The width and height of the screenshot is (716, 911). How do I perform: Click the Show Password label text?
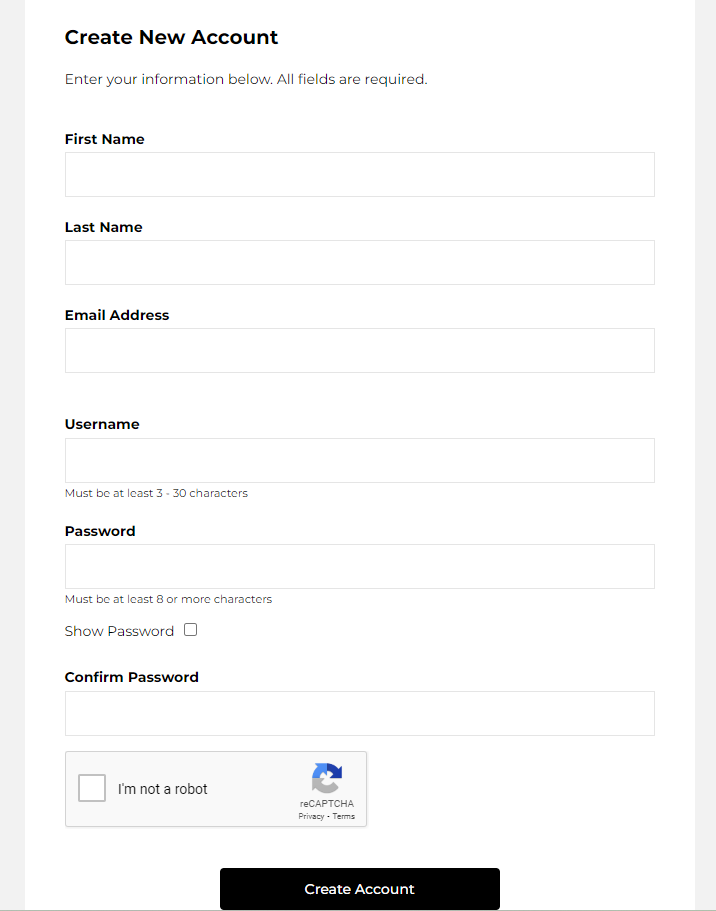[x=119, y=631]
